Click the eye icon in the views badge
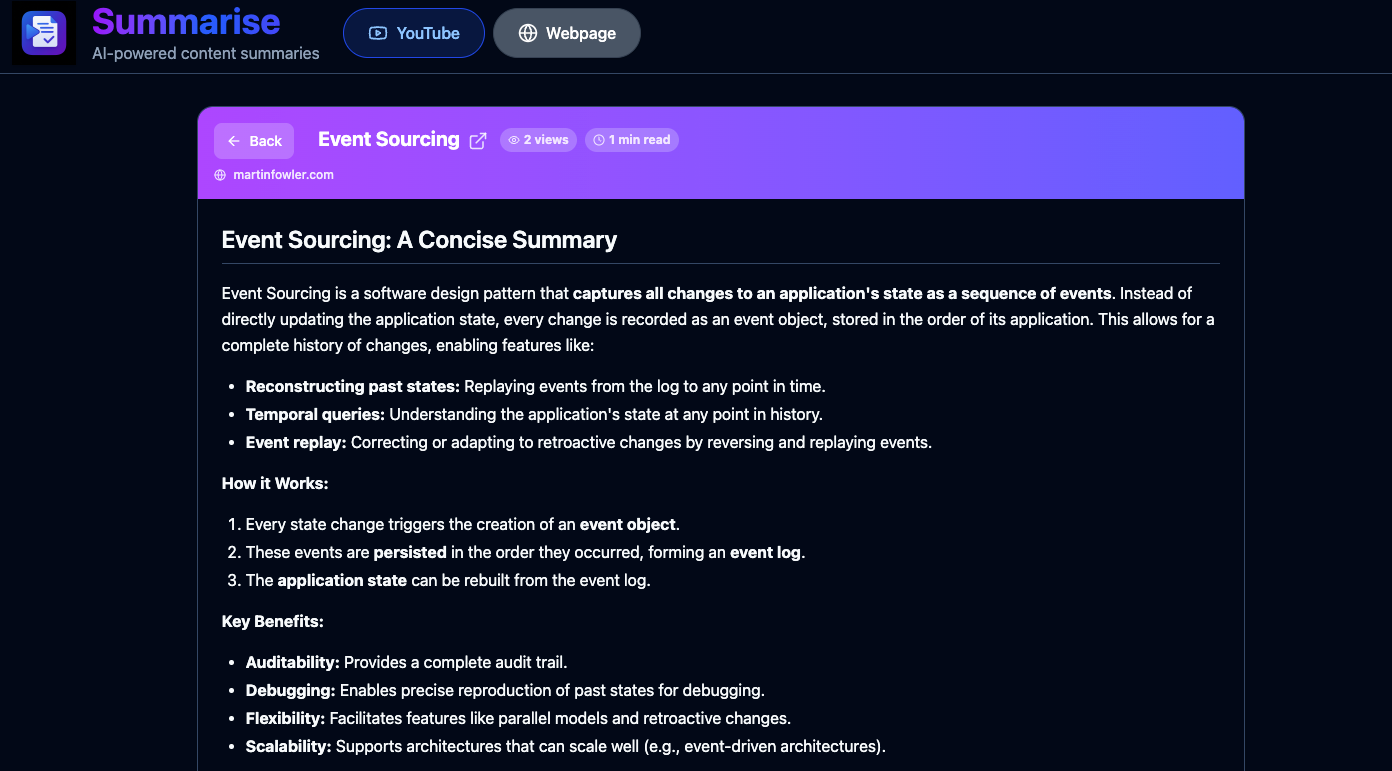The width and height of the screenshot is (1392, 771). (x=514, y=140)
